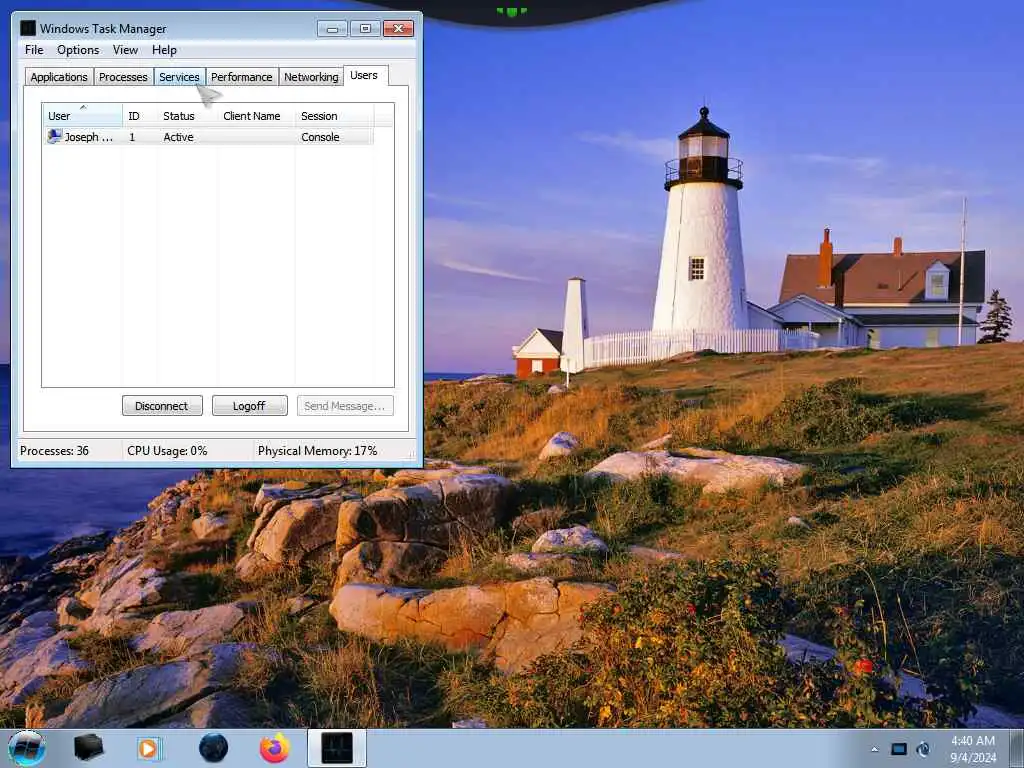This screenshot has height=768, width=1024.
Task: Select the Users tab
Action: (364, 75)
